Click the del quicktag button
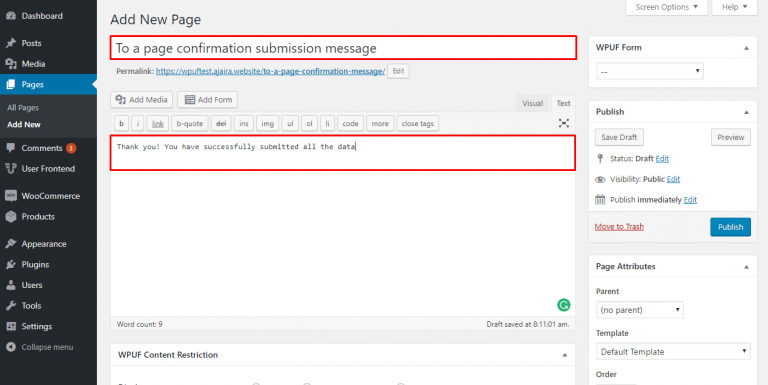The image size is (768, 385). tap(221, 123)
